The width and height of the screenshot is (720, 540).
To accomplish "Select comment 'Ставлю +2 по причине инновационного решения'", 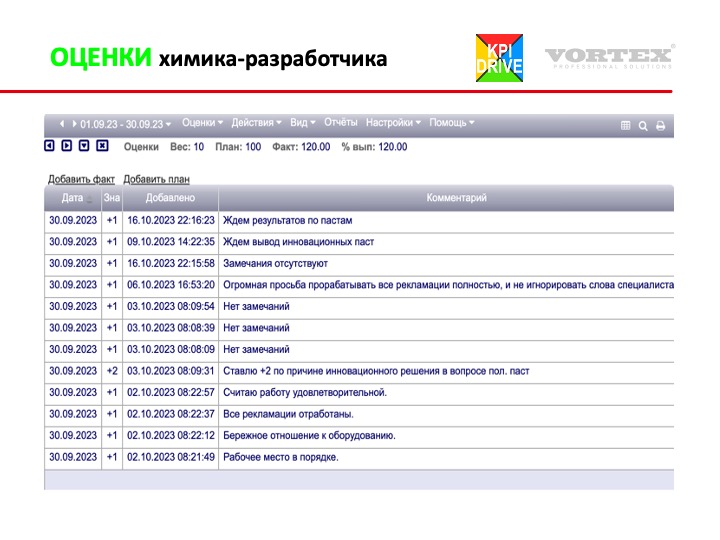I will [x=376, y=371].
